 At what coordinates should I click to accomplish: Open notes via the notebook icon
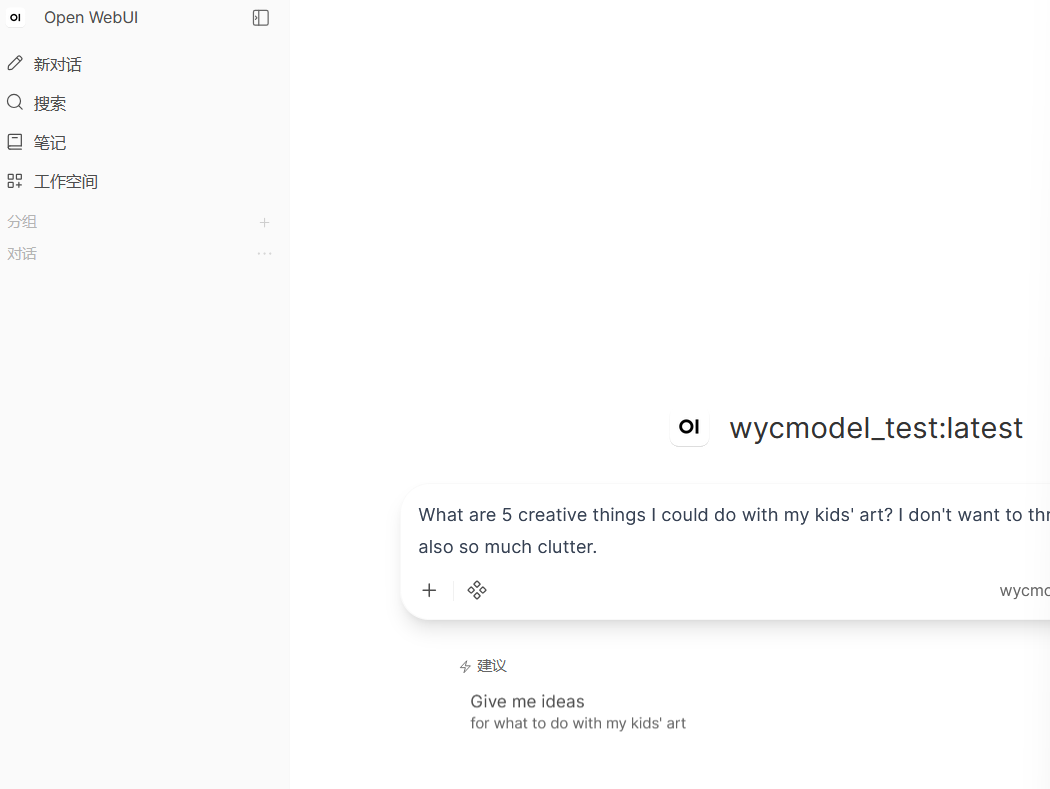[15, 142]
